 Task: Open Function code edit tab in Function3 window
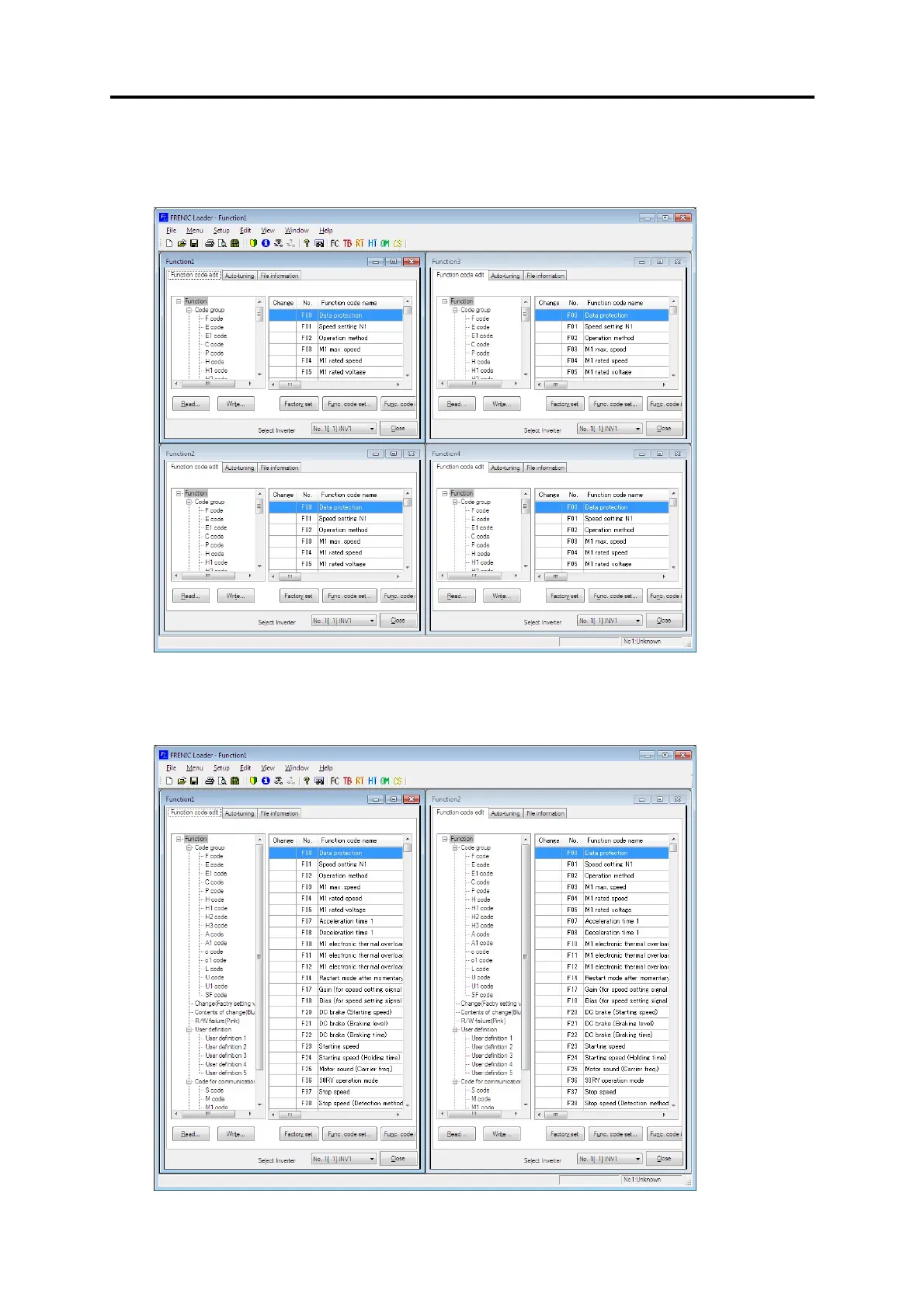click(x=460, y=275)
